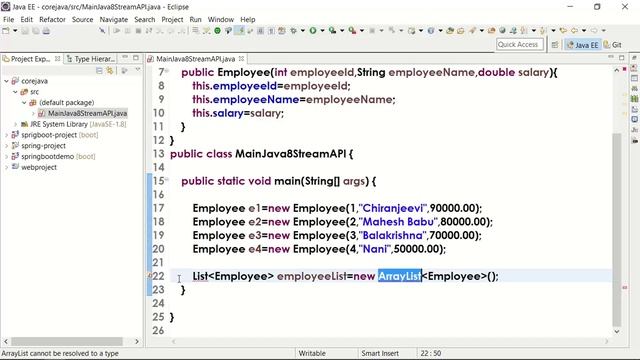Open the Run menu

click(x=196, y=19)
